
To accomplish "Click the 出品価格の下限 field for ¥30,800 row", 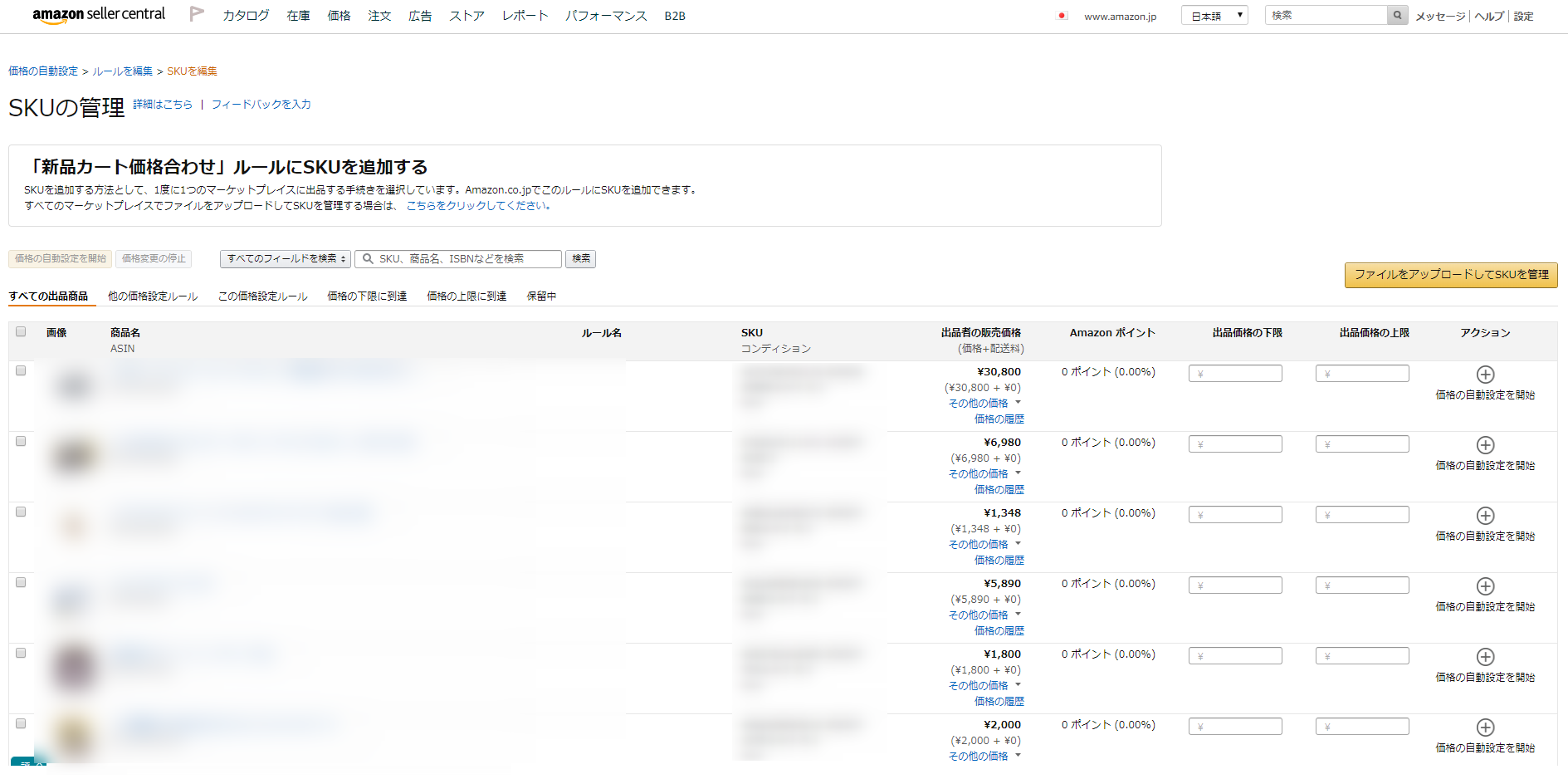I will 1235,374.
